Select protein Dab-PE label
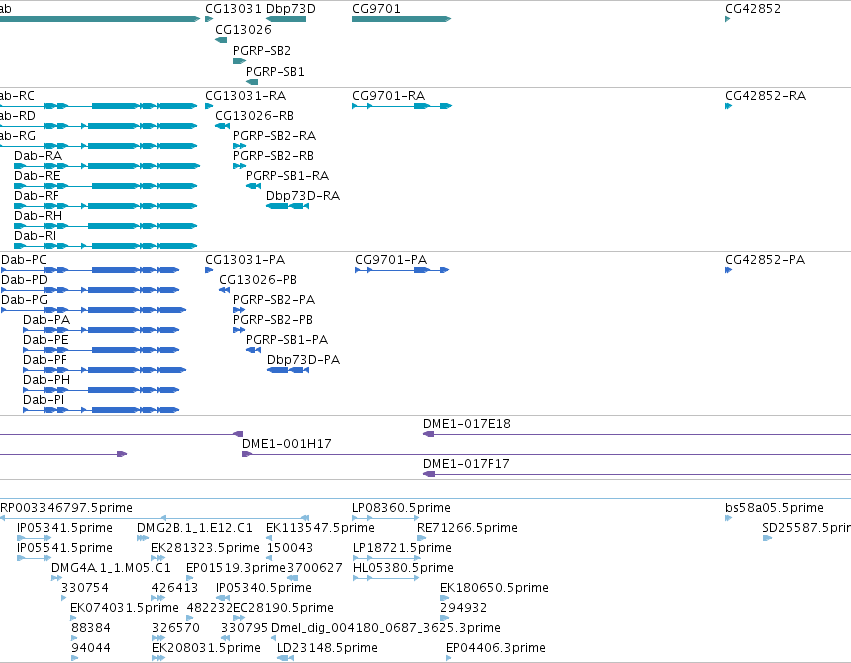Image resolution: width=851 pixels, height=663 pixels. tap(46, 340)
